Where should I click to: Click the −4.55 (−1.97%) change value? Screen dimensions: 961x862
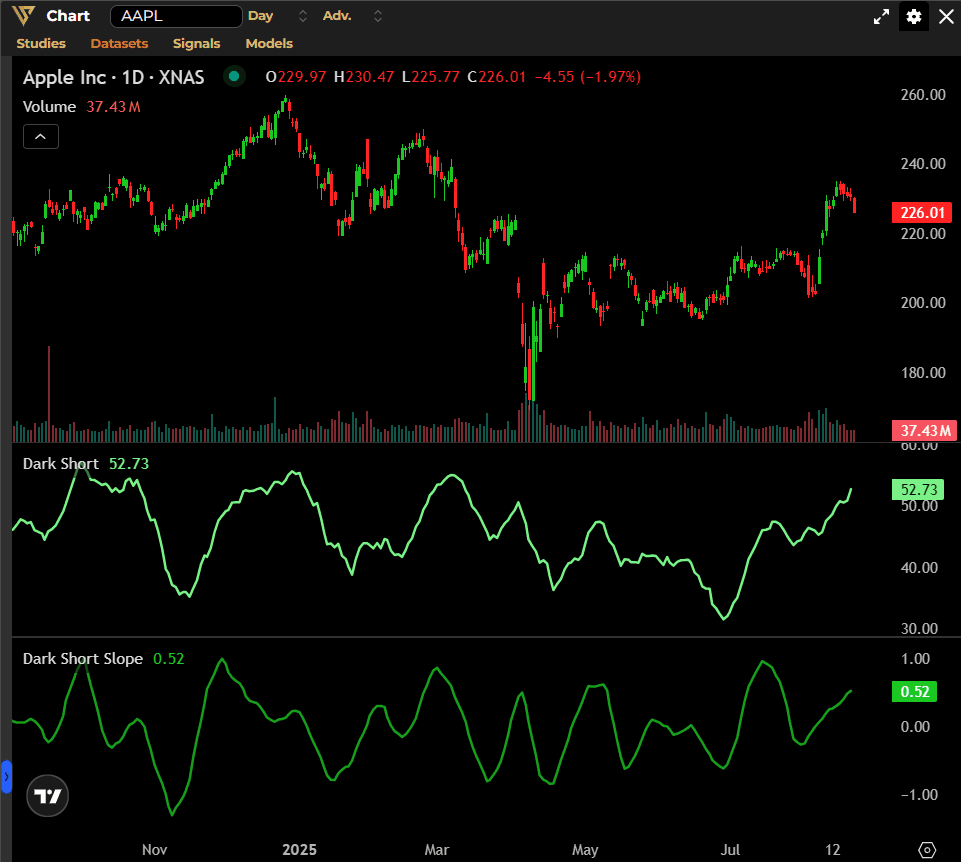588,77
